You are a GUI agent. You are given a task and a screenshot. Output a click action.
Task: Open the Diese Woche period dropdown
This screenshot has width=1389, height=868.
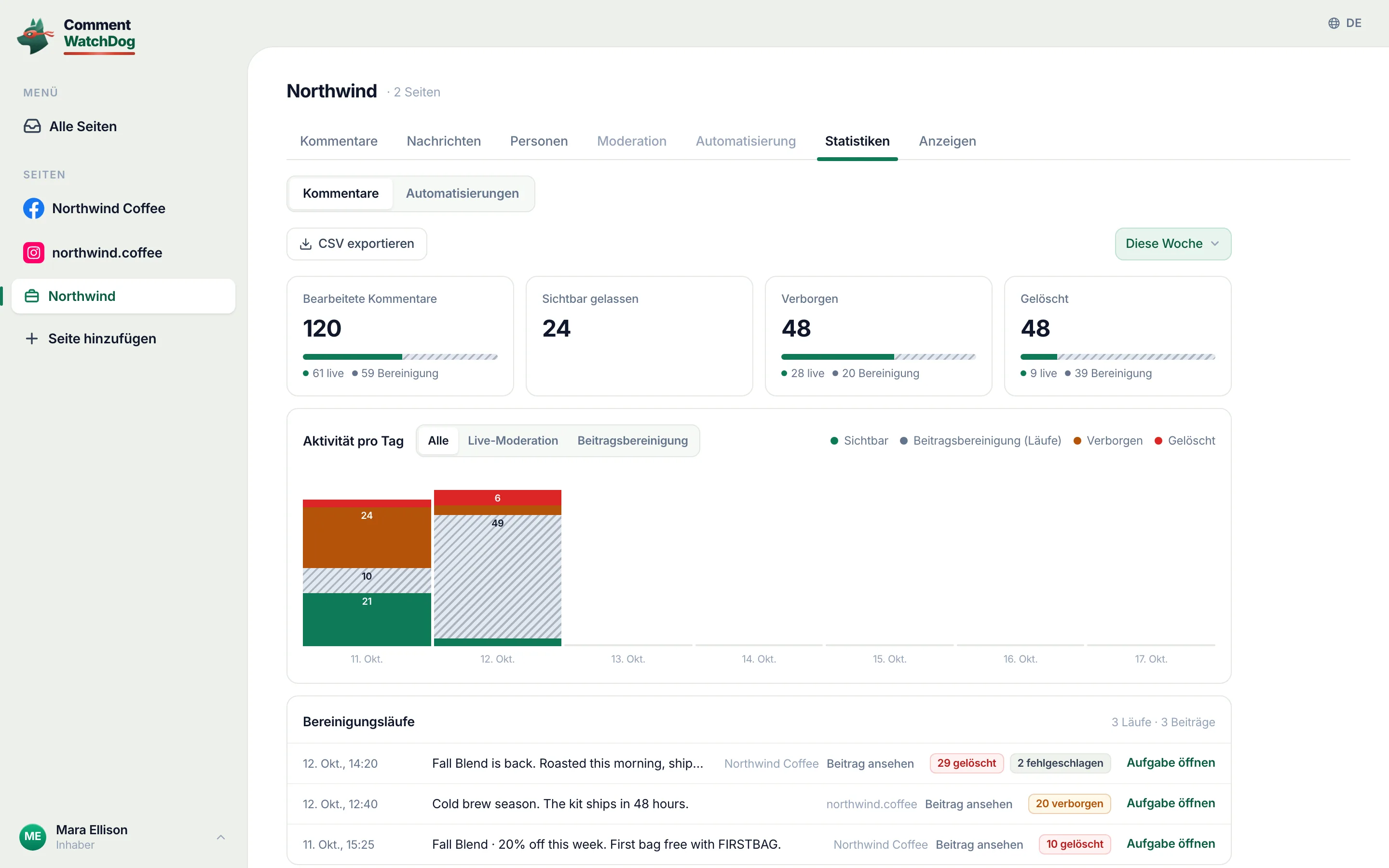1172,244
